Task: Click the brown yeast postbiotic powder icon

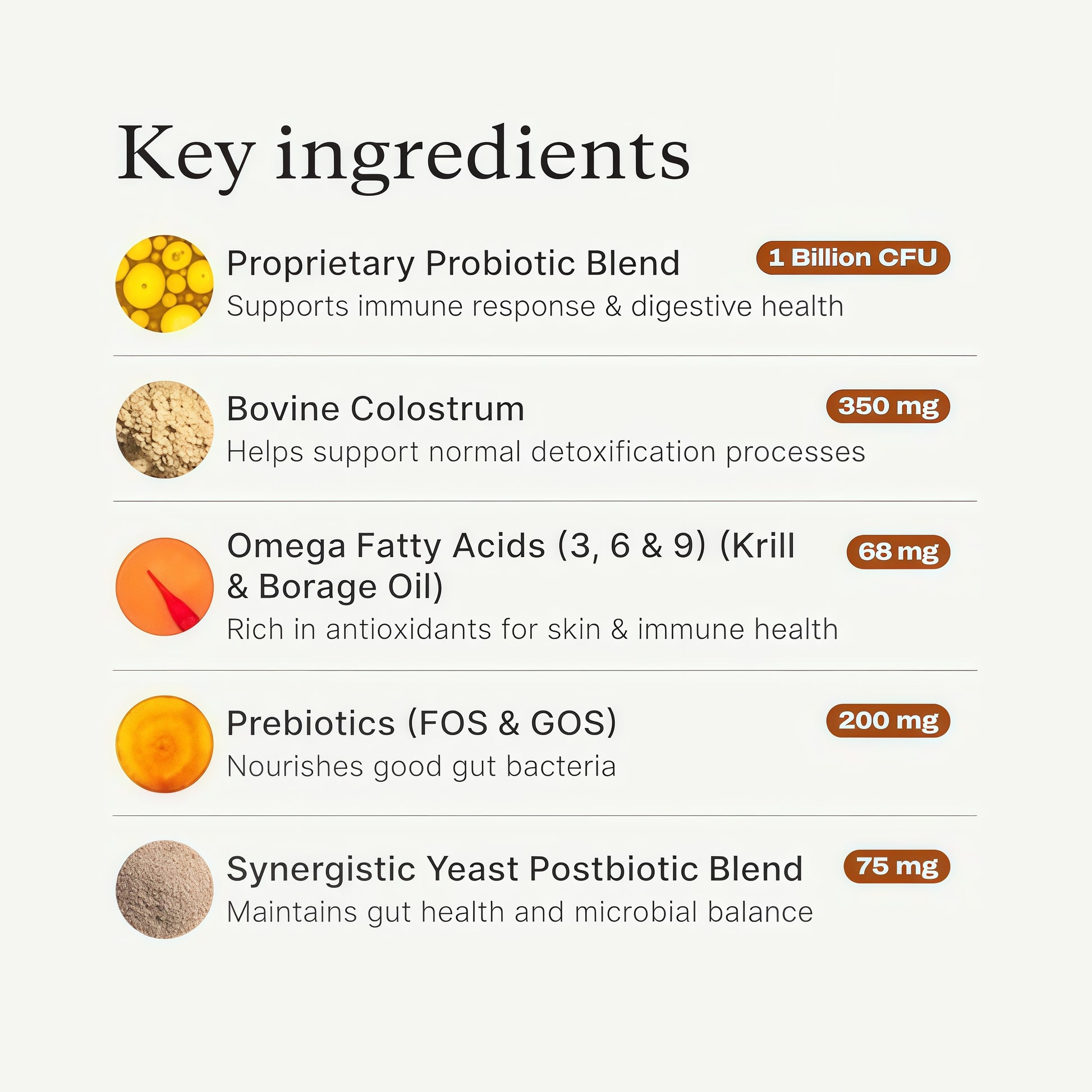Action: coord(164,889)
